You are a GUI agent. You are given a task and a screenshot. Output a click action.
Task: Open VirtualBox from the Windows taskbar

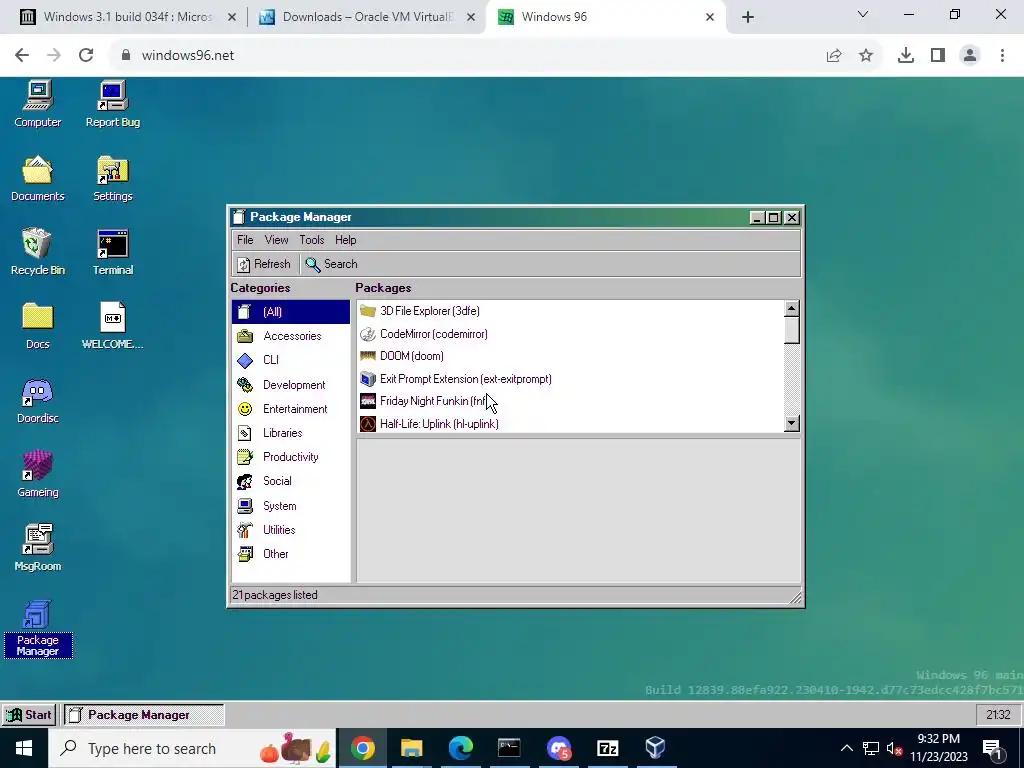(656, 748)
